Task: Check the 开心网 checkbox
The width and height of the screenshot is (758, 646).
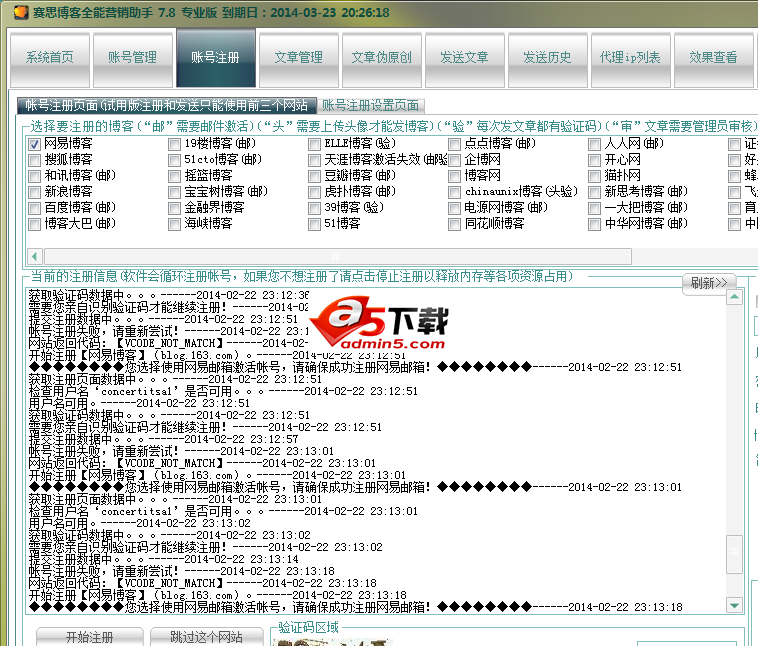Action: coord(594,160)
